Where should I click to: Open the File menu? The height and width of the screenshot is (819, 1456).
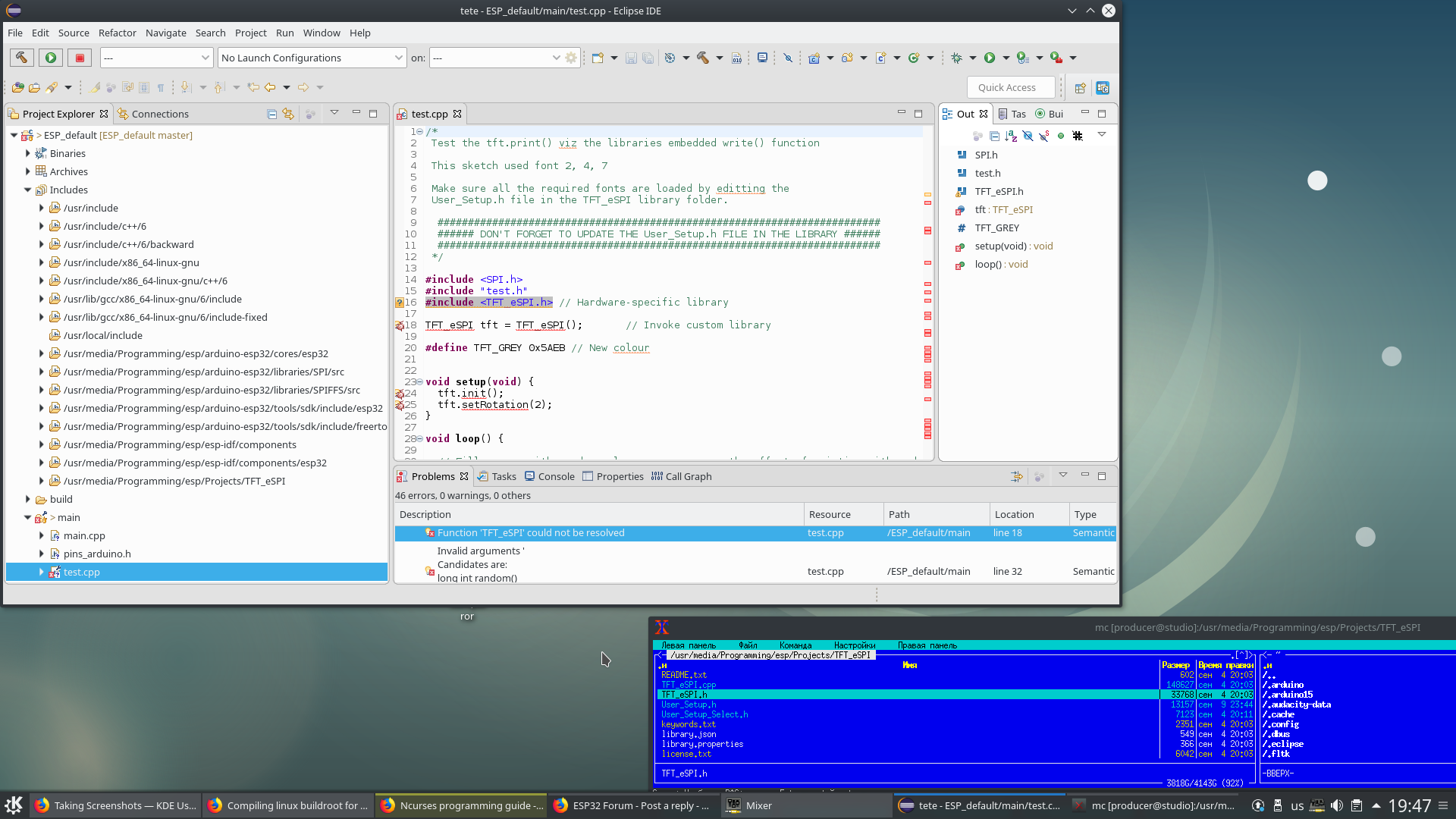click(x=15, y=33)
